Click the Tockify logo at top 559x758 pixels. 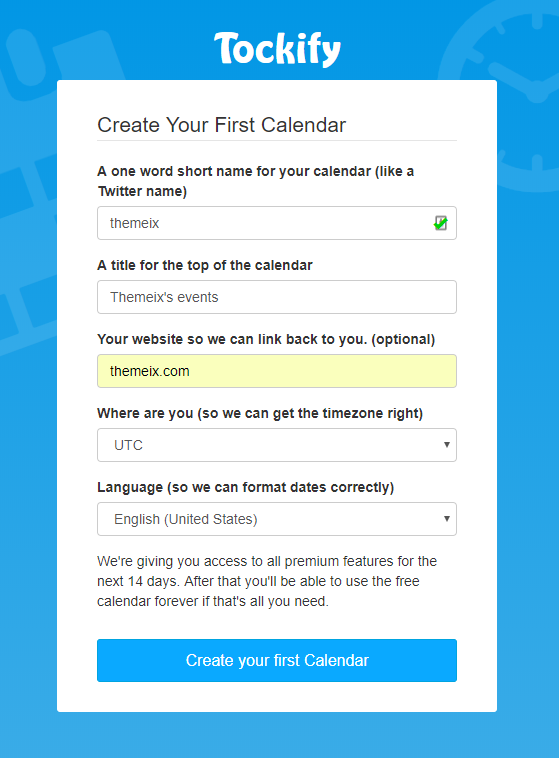click(278, 49)
